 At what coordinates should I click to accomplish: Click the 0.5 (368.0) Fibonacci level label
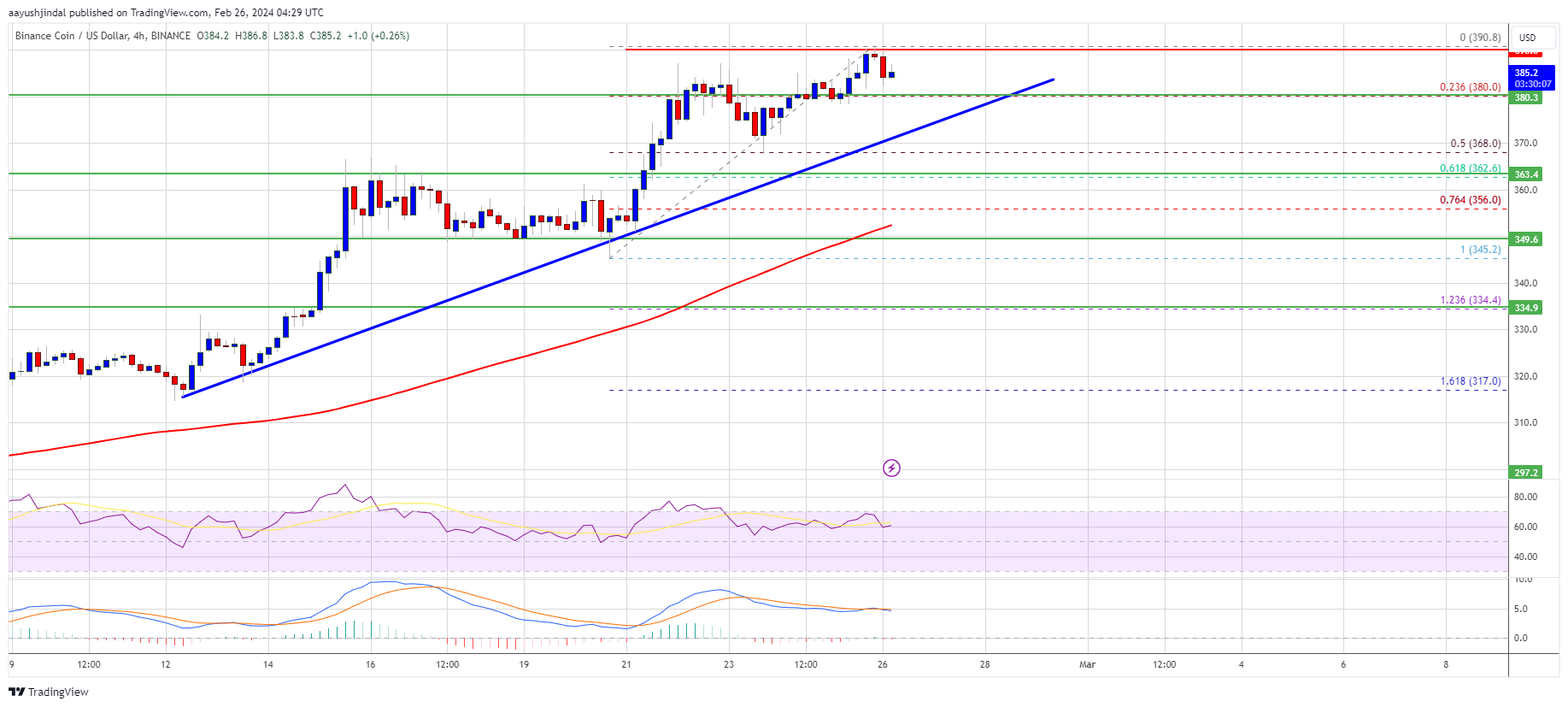[x=1475, y=144]
